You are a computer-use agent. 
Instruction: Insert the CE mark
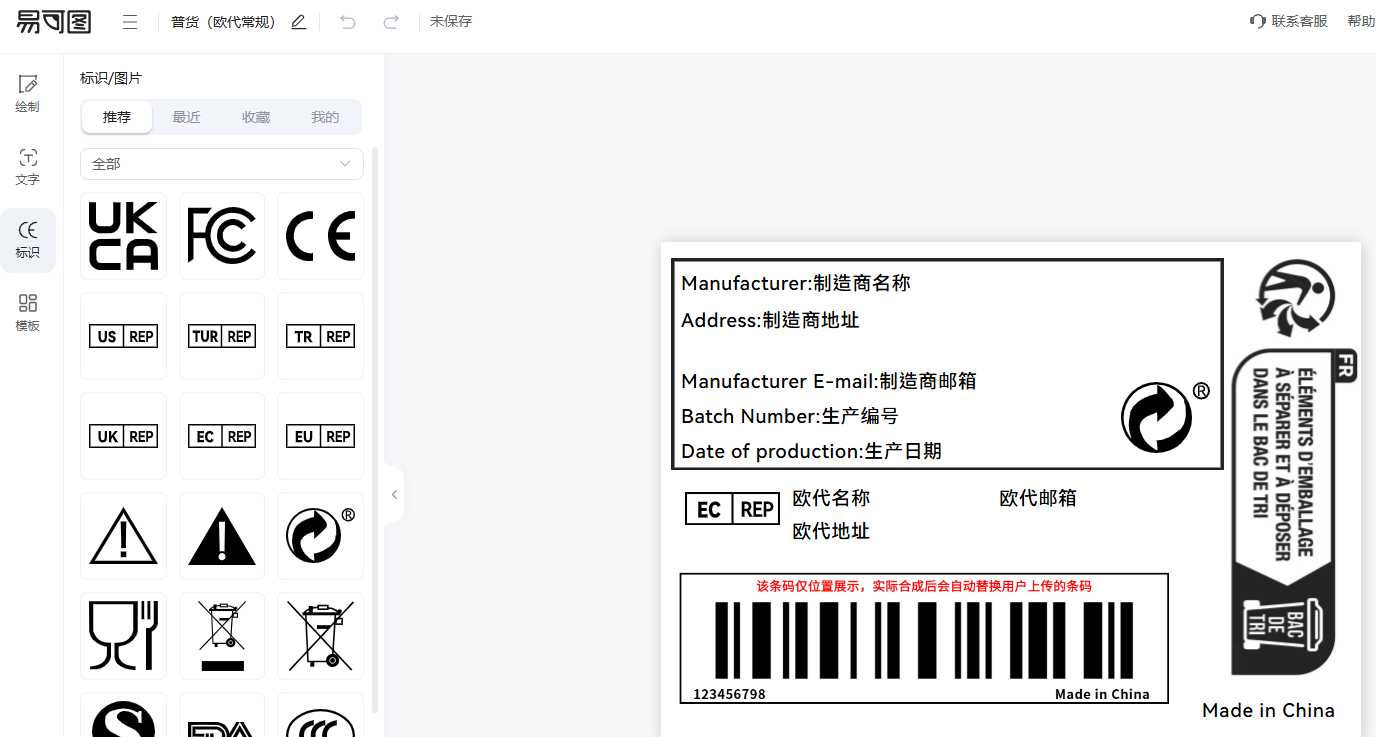[x=320, y=236]
